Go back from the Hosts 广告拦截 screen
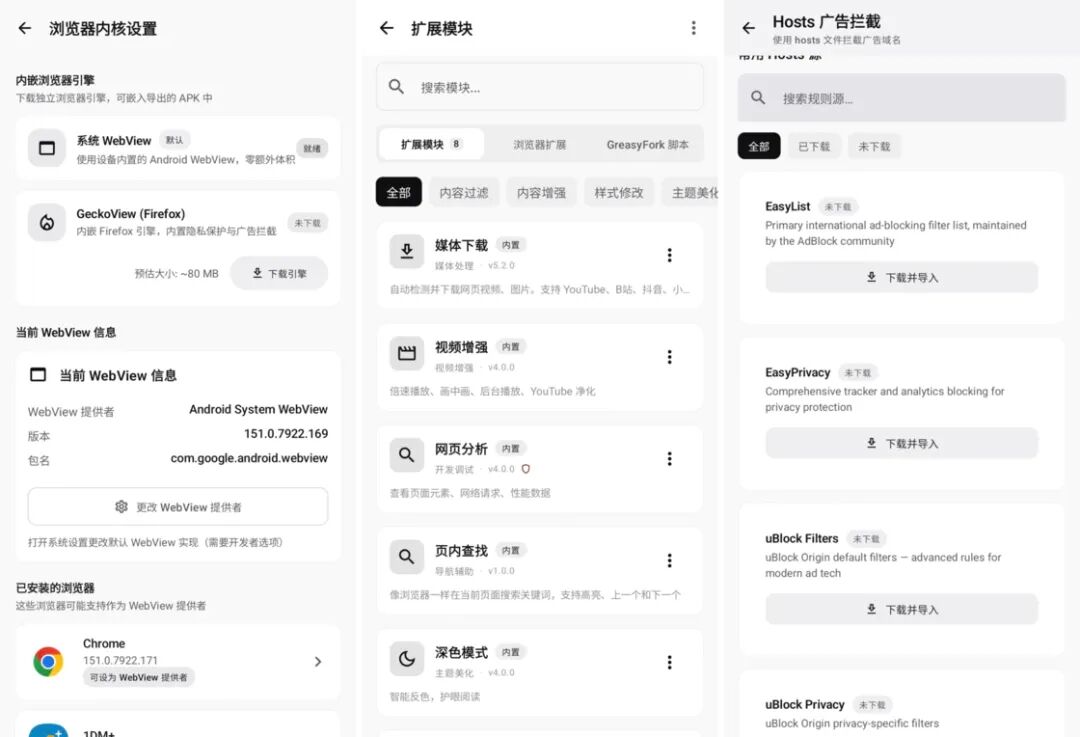The height and width of the screenshot is (737, 1080). 749,28
